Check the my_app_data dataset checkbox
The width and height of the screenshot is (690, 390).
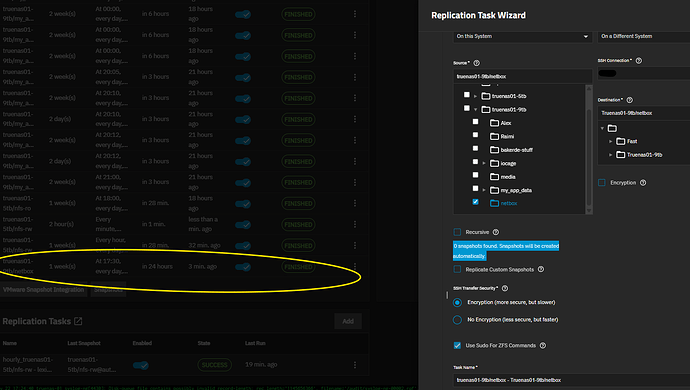point(475,188)
